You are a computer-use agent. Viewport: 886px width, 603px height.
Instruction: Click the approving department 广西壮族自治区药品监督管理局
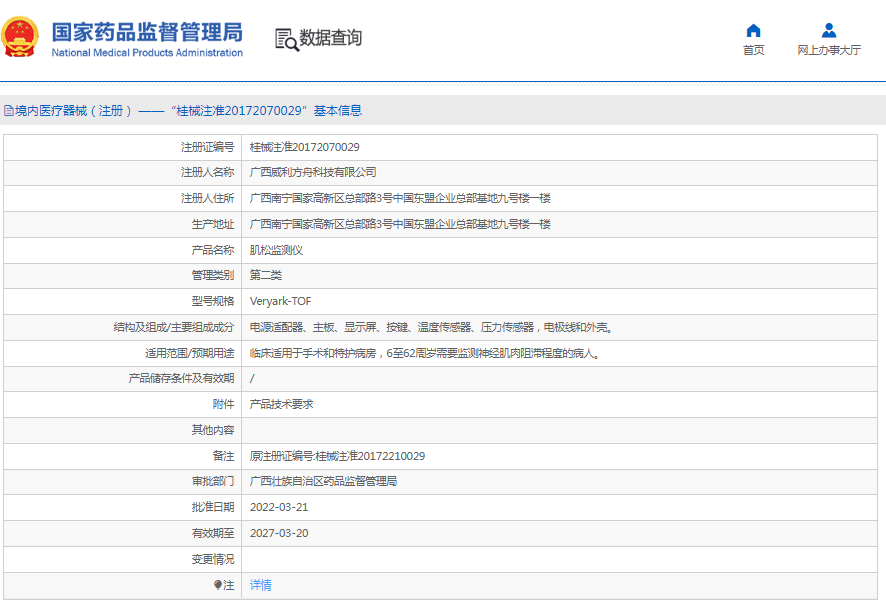323,481
